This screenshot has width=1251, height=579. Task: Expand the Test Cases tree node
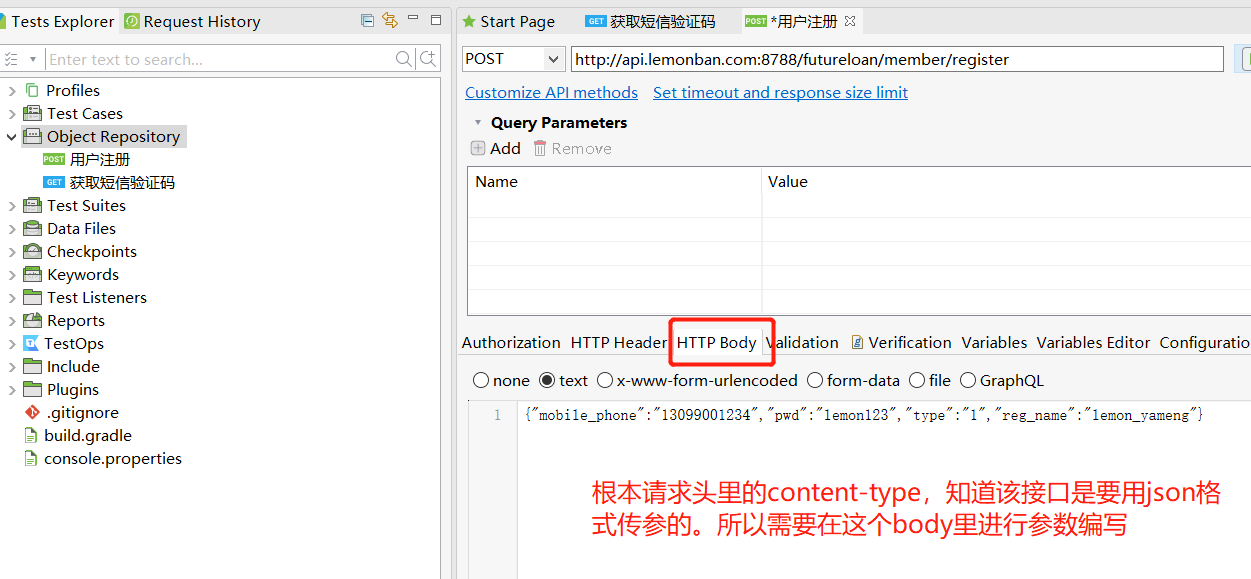pos(12,113)
